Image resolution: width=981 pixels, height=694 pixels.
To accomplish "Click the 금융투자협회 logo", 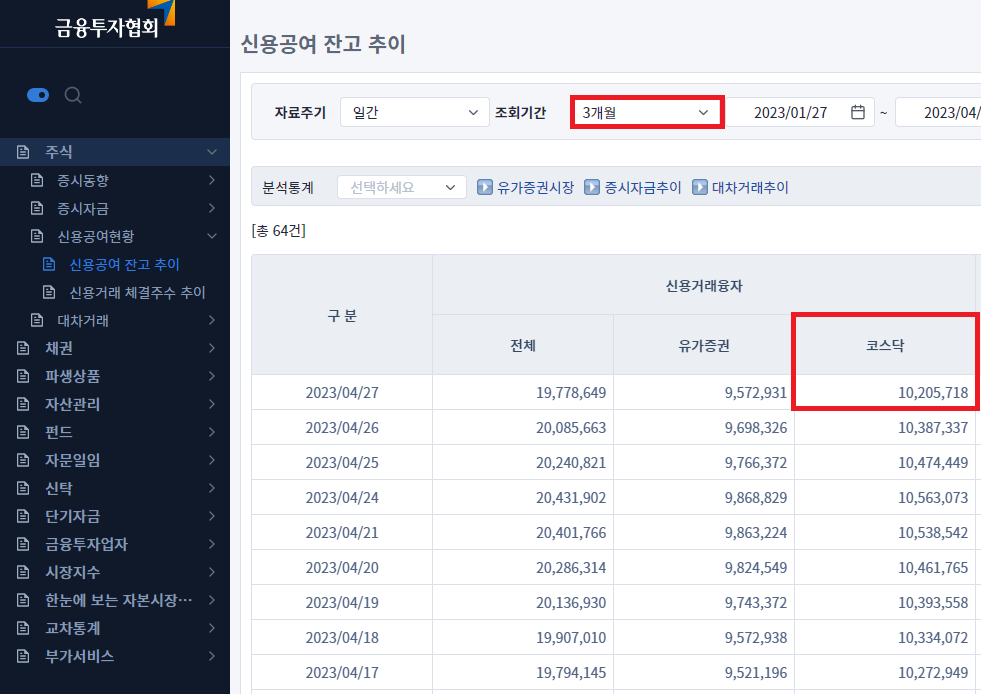I will [114, 20].
